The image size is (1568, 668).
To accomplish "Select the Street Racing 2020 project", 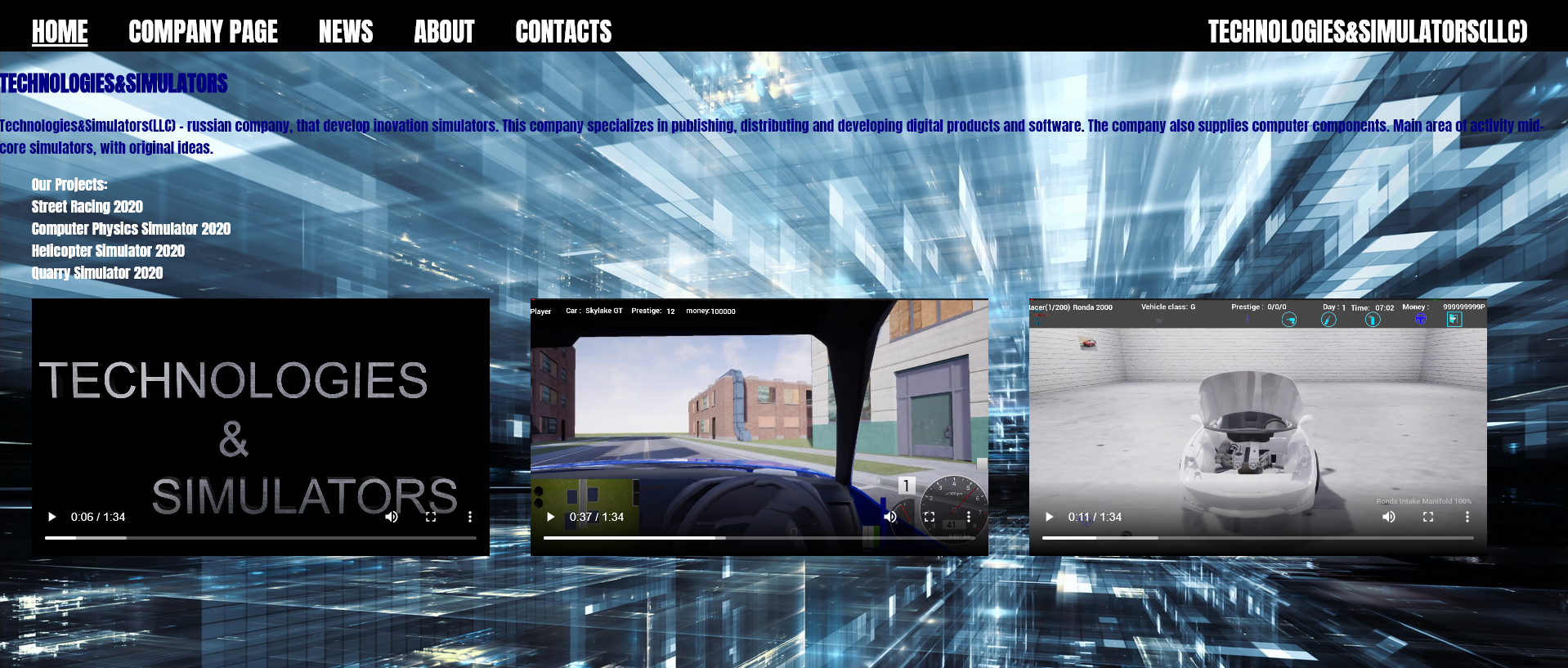I will pyautogui.click(x=87, y=207).
